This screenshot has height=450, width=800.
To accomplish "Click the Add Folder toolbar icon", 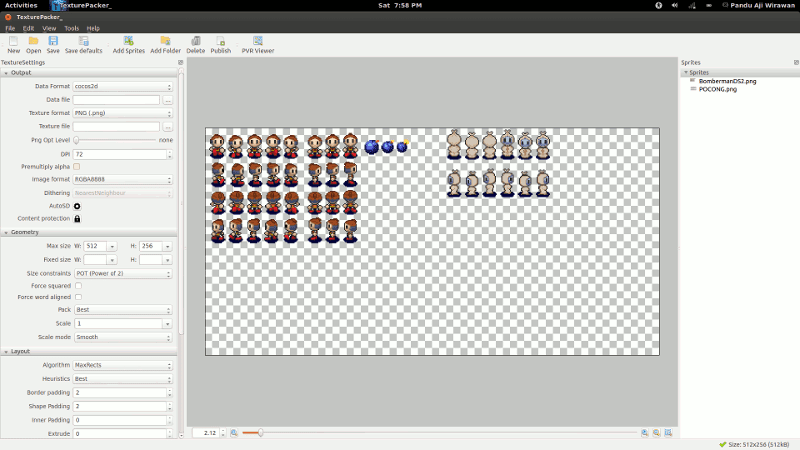I will [x=165, y=41].
